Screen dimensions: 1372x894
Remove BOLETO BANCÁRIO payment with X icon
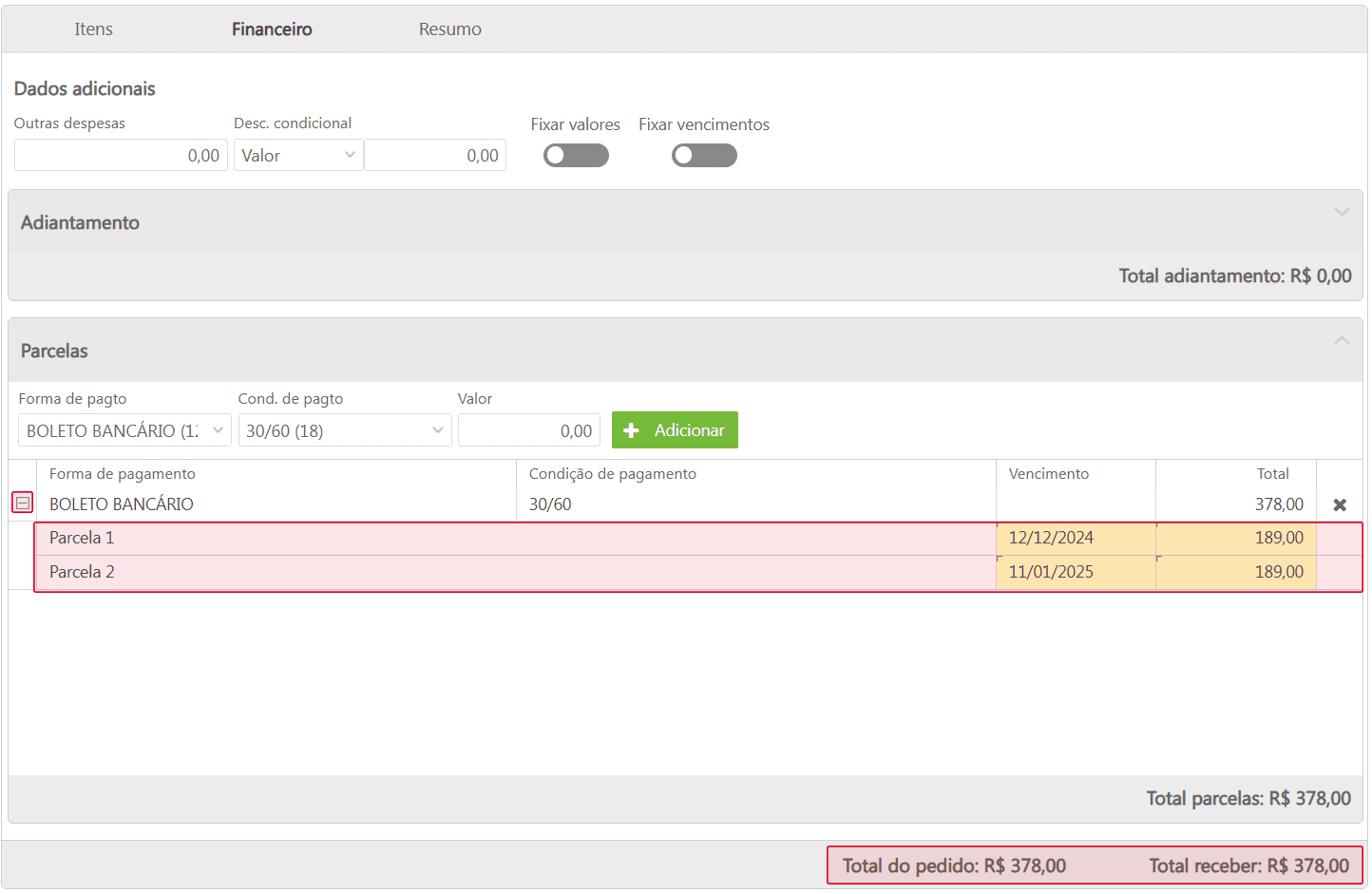[1340, 504]
